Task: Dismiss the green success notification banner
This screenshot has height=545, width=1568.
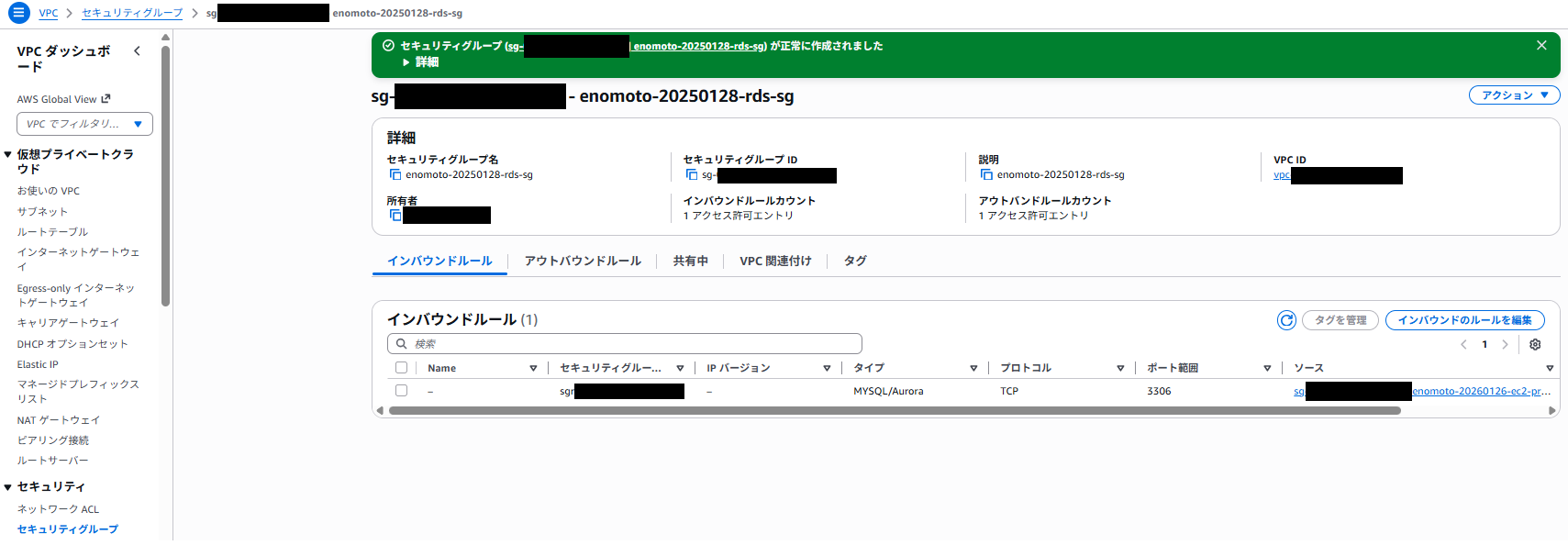Action: click(x=1541, y=46)
